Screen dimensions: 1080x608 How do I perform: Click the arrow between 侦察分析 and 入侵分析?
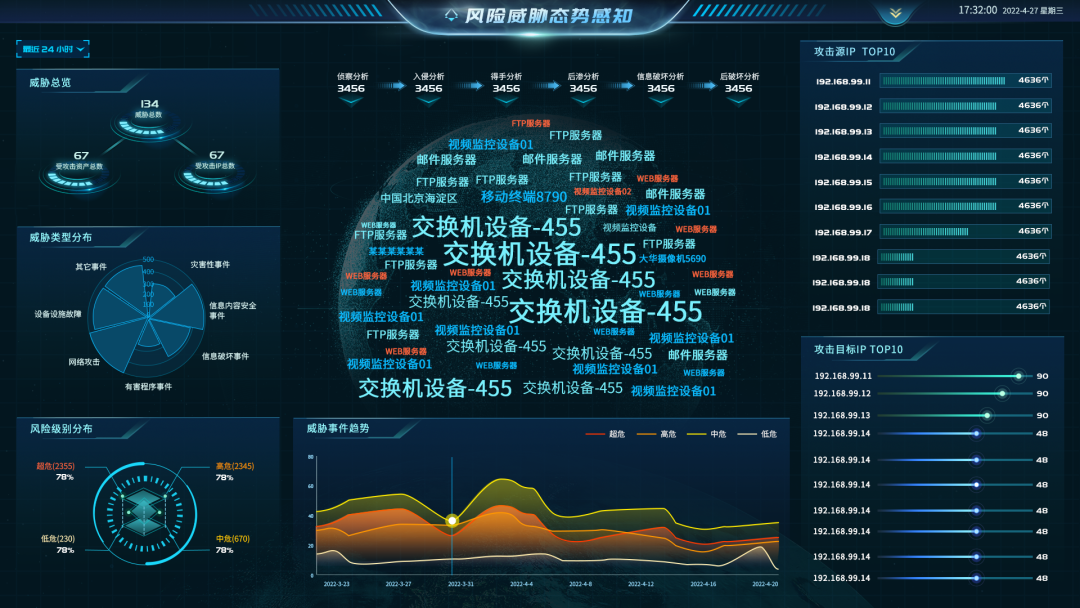point(390,87)
